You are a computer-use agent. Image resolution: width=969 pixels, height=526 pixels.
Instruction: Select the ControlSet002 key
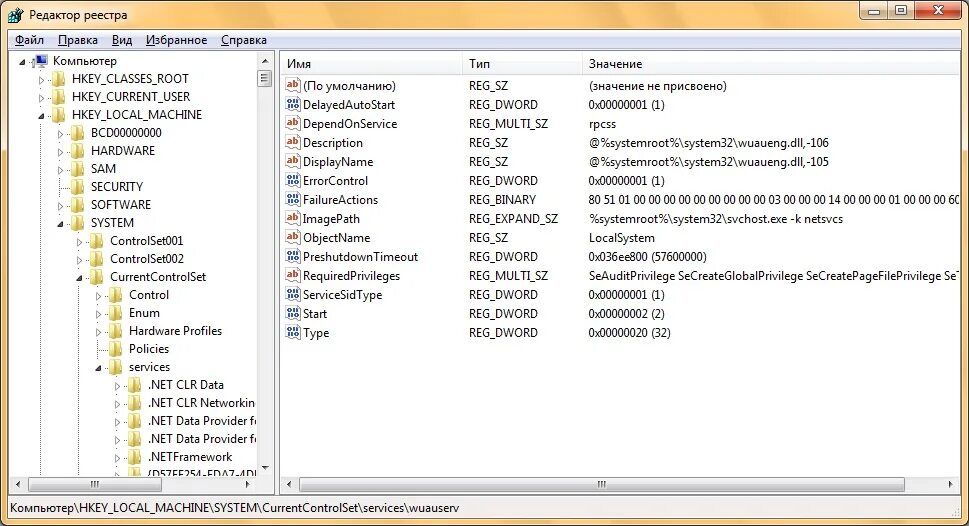click(146, 259)
